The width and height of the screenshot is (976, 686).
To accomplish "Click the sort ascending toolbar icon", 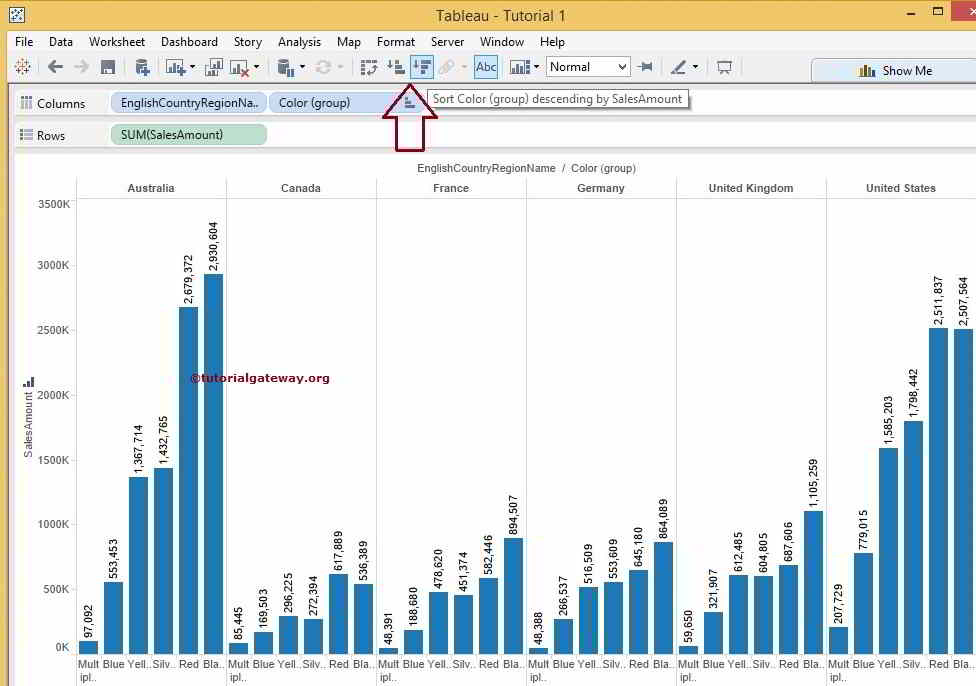I will click(x=397, y=66).
